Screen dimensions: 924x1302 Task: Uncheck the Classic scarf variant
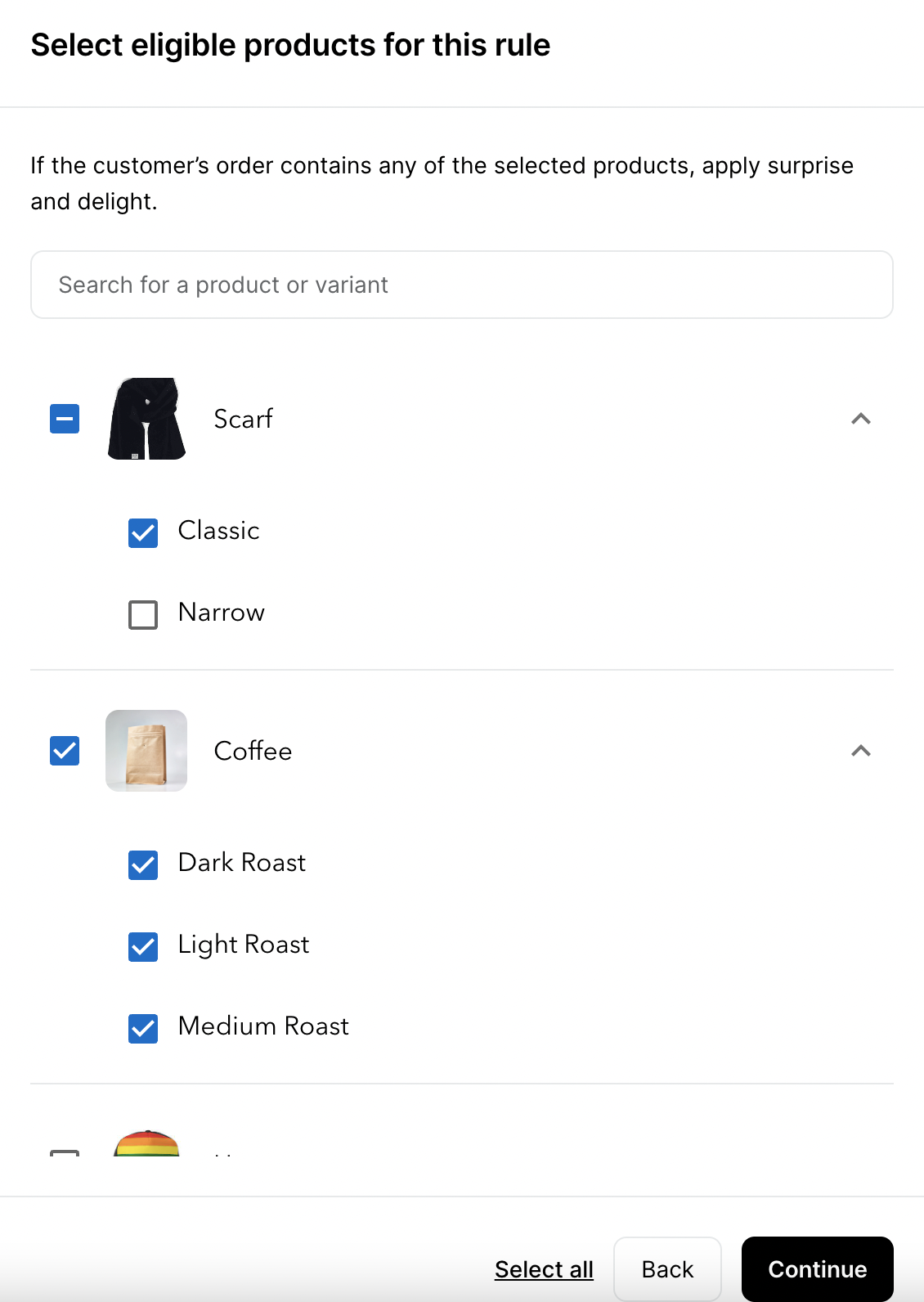point(143,532)
